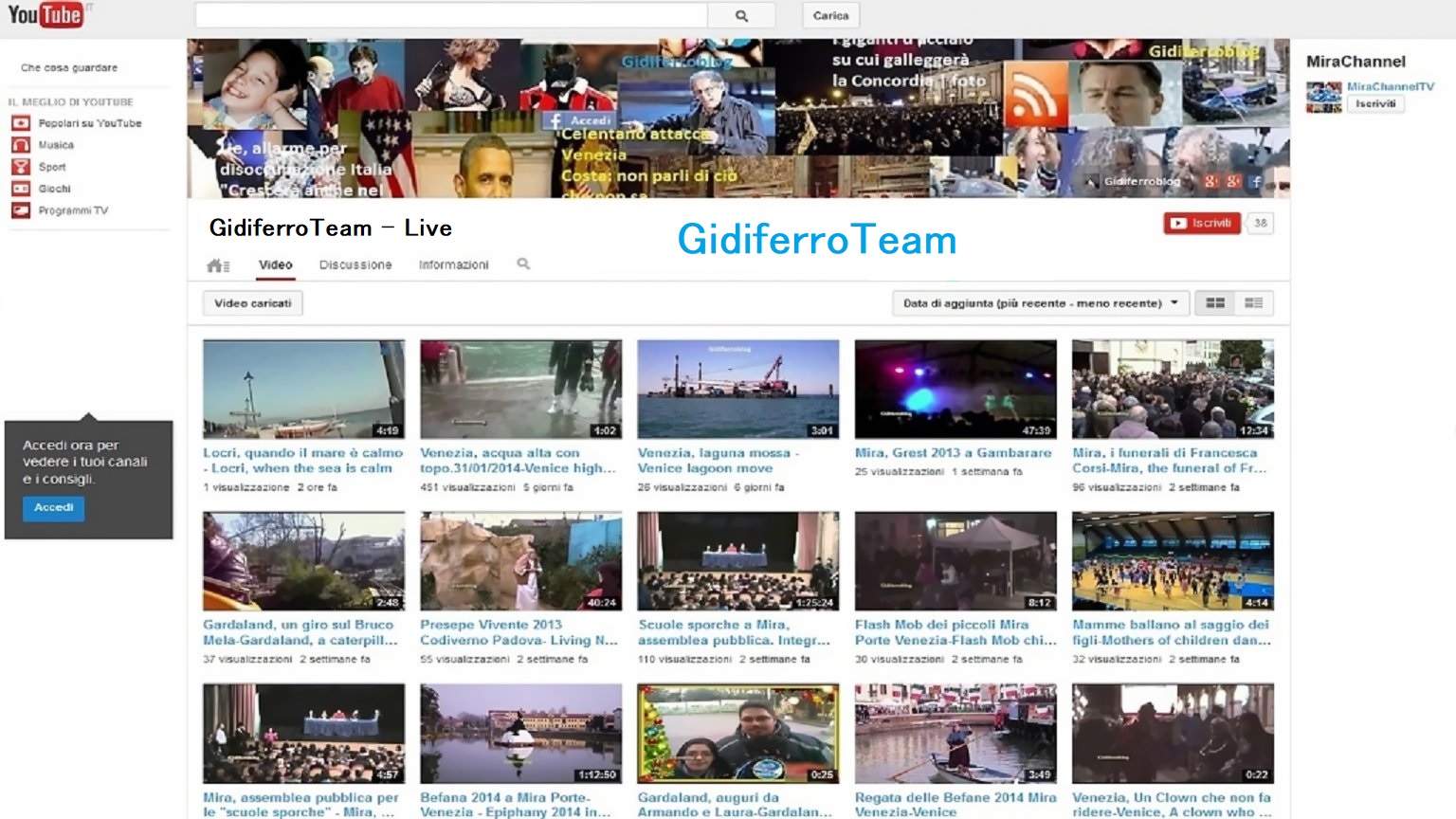Open title Presepe Vivente 2013 Codiverno
The width and height of the screenshot is (1456, 819).
pyautogui.click(x=519, y=632)
